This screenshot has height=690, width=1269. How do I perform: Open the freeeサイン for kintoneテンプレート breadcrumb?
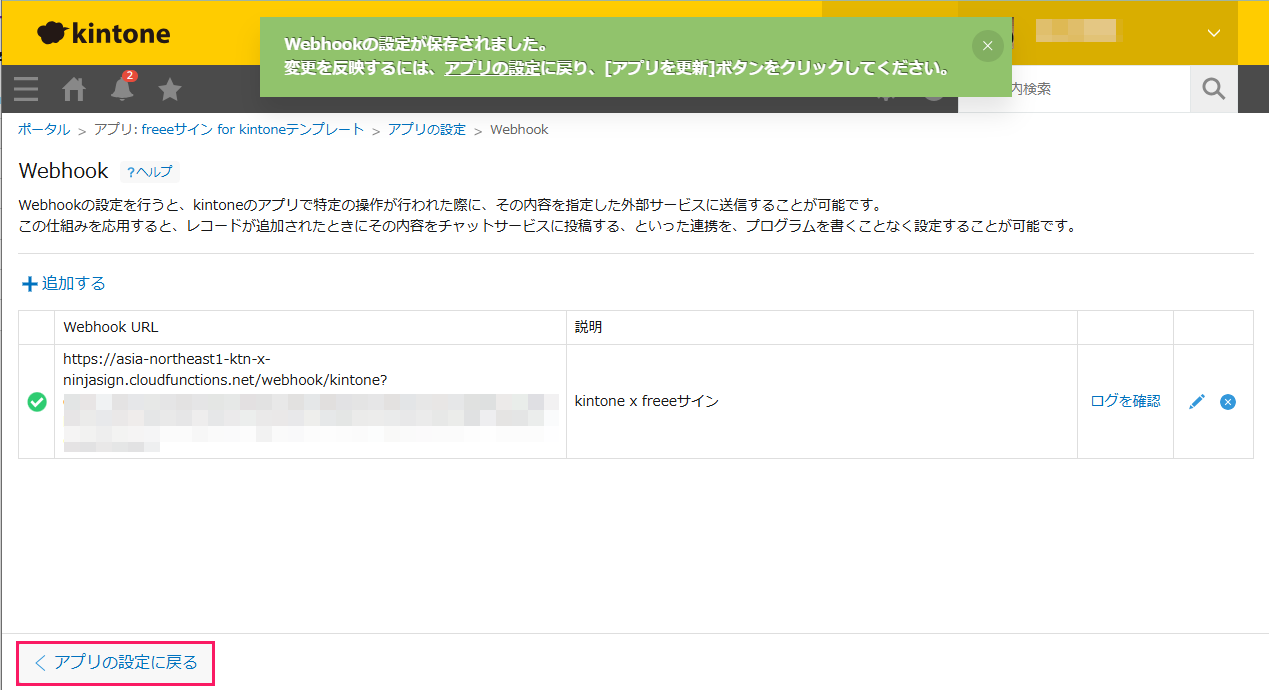point(229,129)
